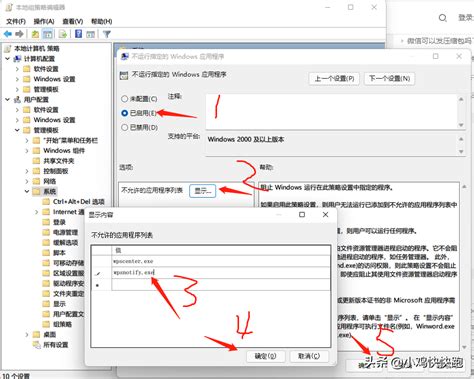Viewport: 474px width, 379px height.
Task: Select the 未配置(C) radio button
Action: [125, 99]
